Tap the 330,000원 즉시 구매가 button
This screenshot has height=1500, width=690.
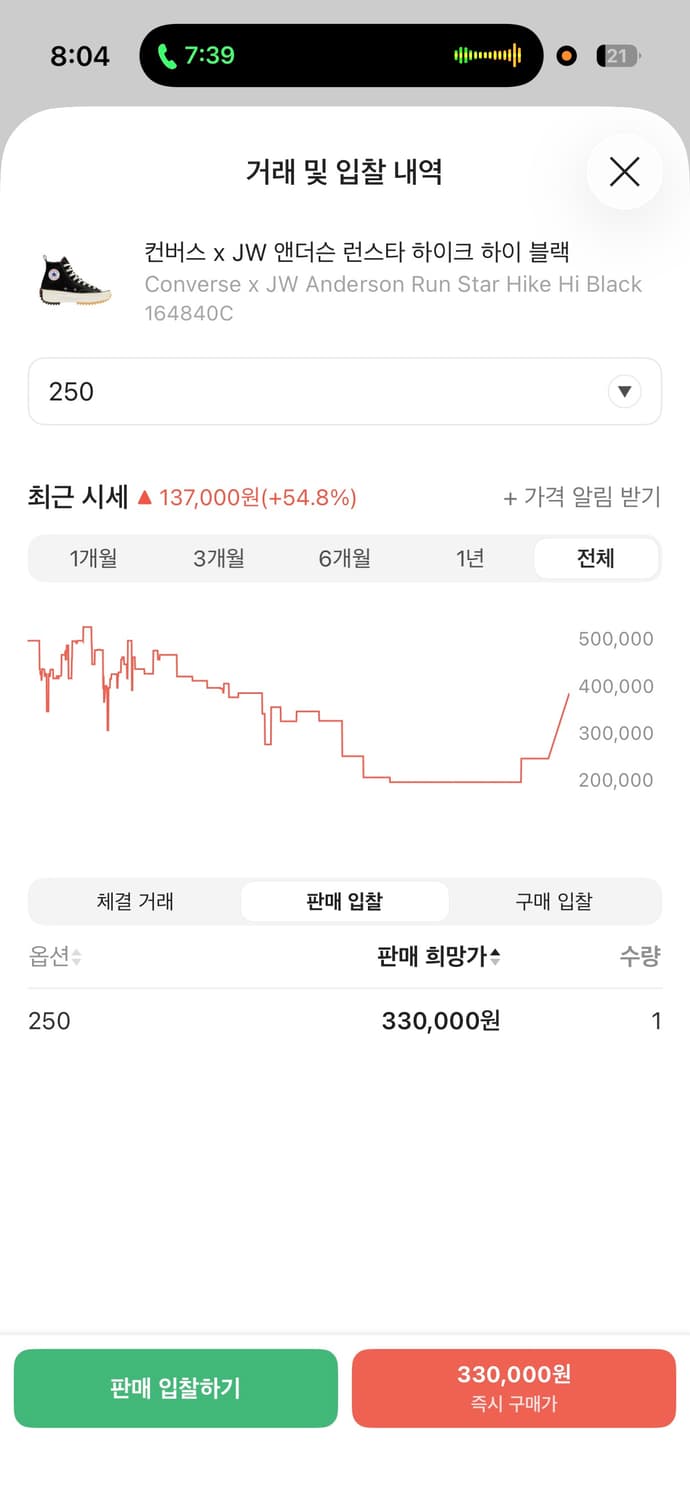coord(513,1387)
